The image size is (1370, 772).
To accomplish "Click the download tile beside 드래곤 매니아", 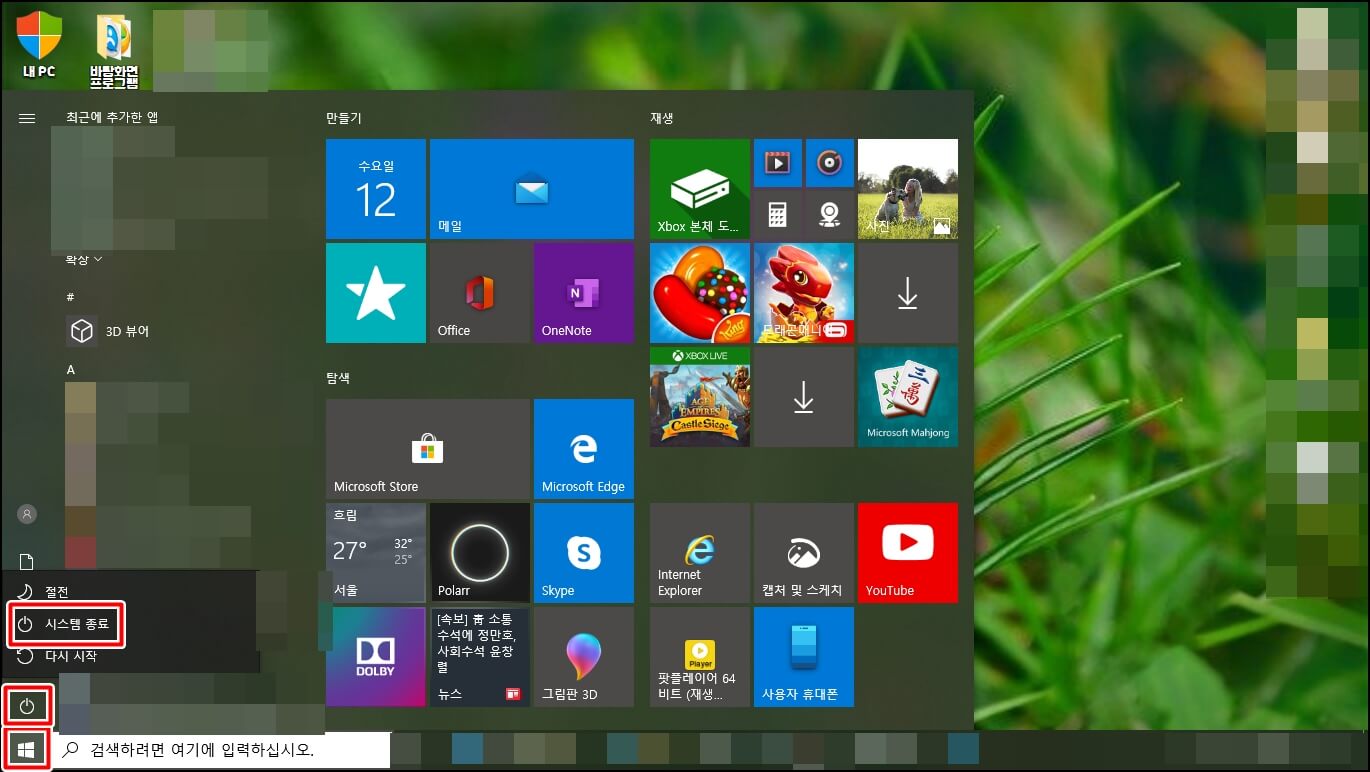I will [908, 293].
